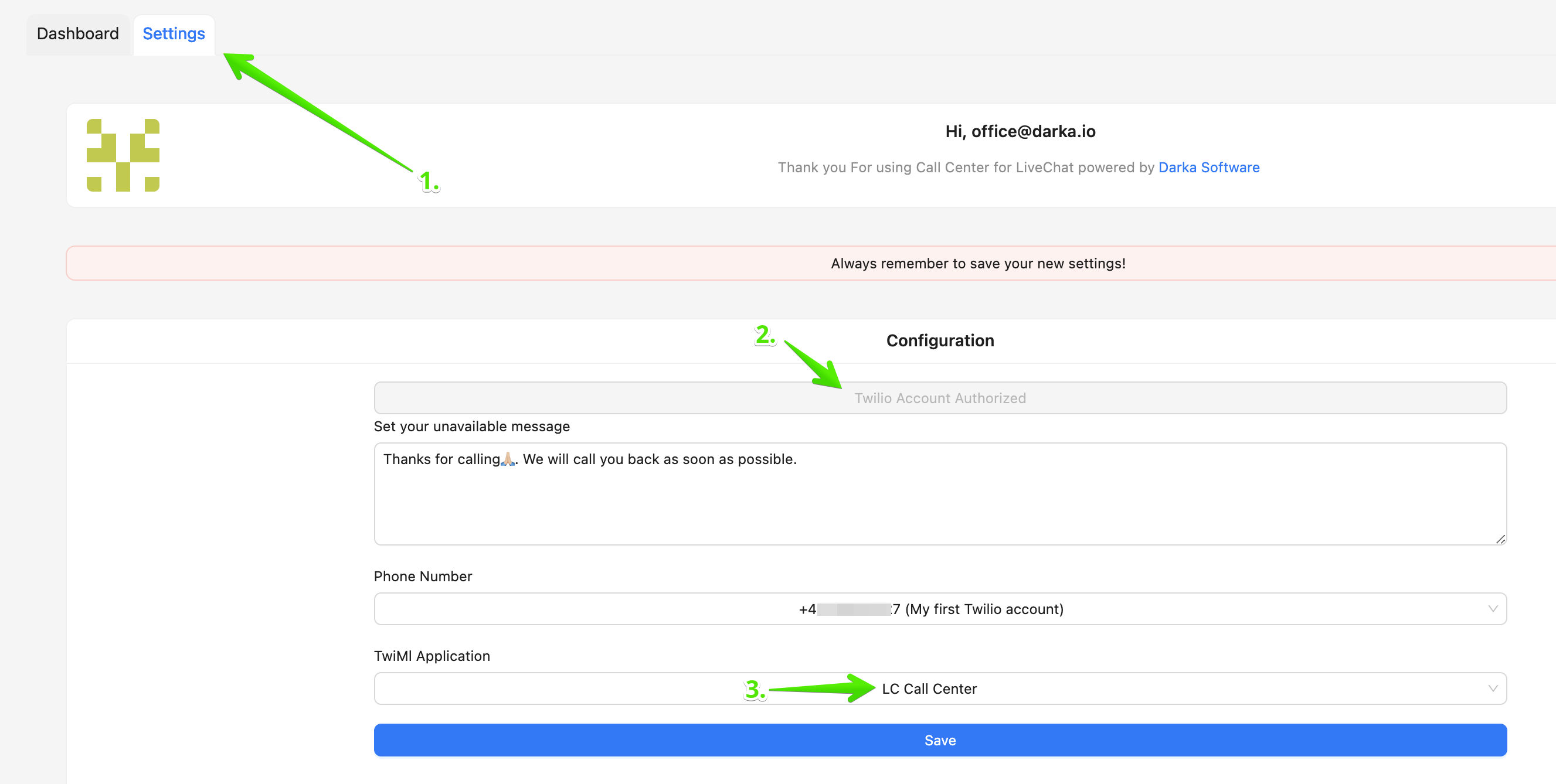Switch to the Settings tab
This screenshot has height=784, width=1556.
[174, 34]
